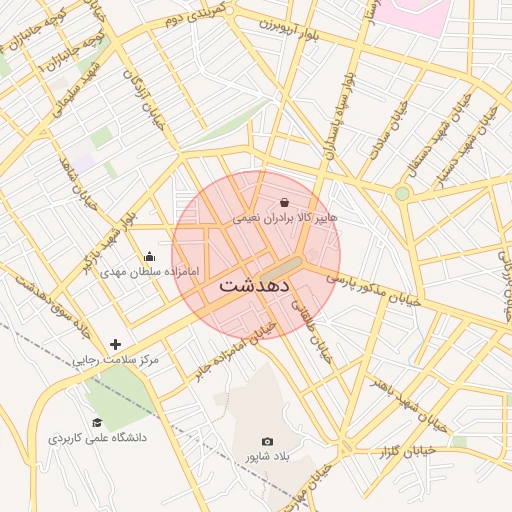Select the امامزاده سلطان مهدی place label
Viewport: 512px width, 512px height.
(x=149, y=272)
